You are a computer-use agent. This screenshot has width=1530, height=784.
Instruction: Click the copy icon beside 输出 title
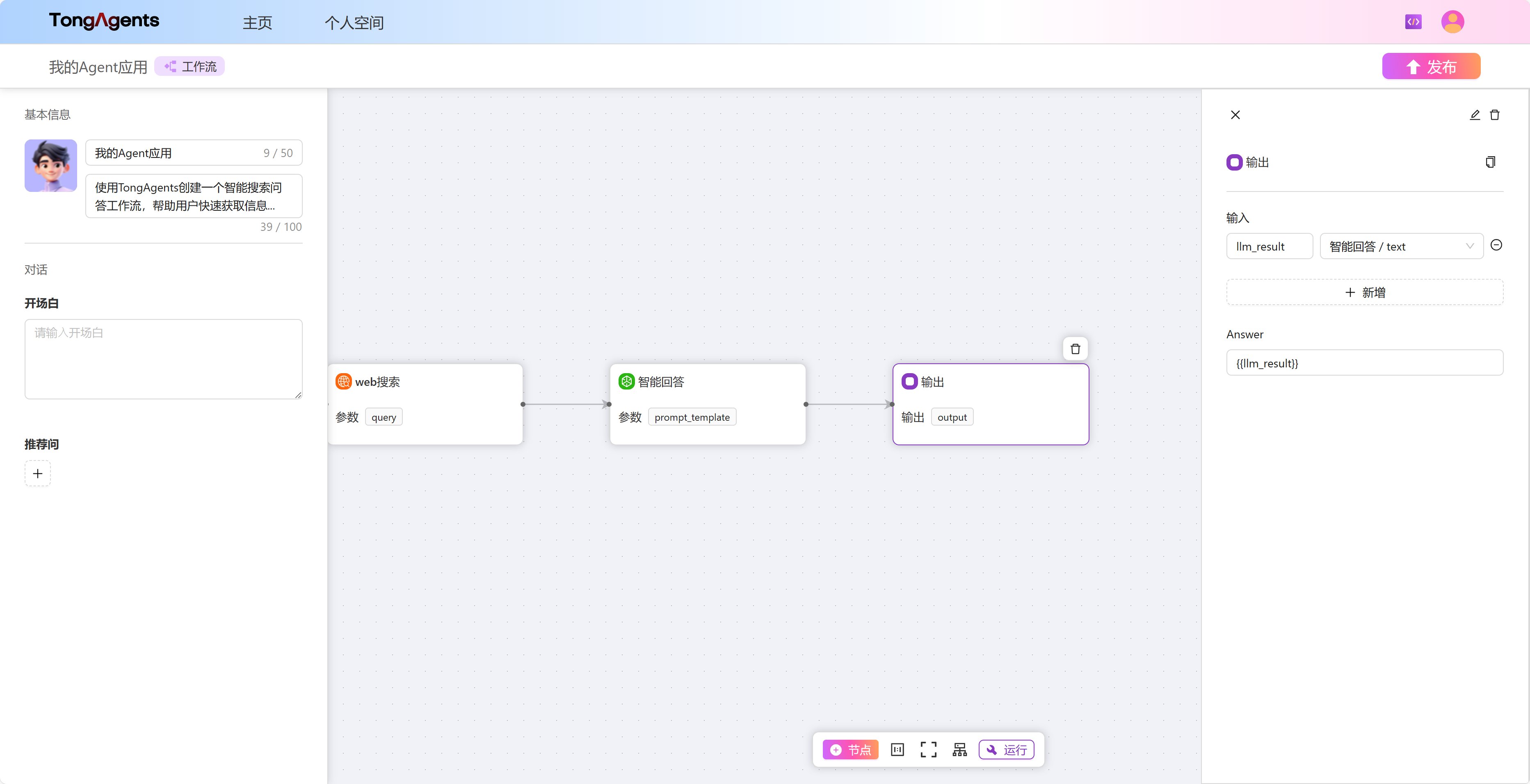click(x=1490, y=162)
